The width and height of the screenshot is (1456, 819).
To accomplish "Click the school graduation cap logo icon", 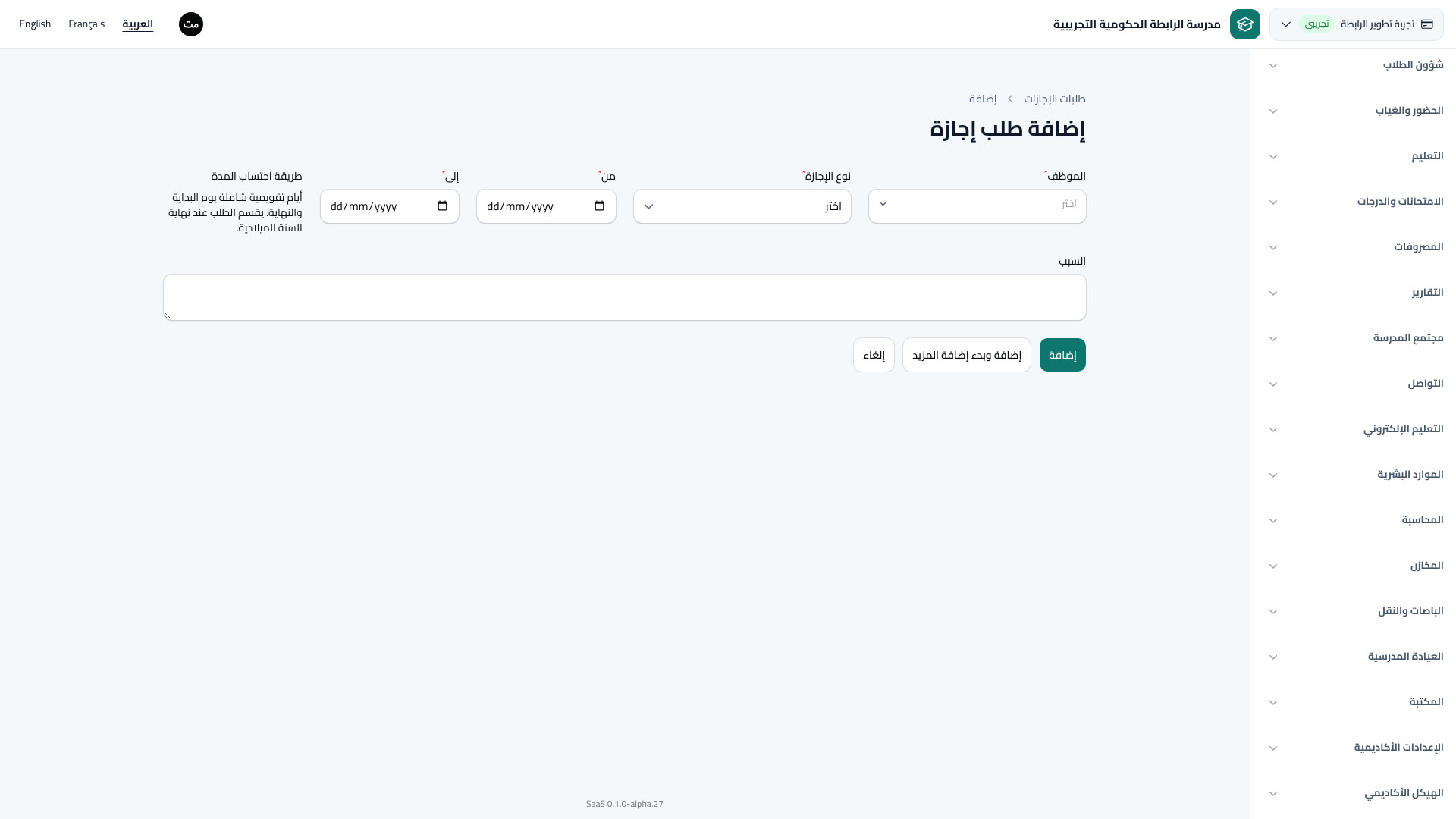I will (1244, 24).
